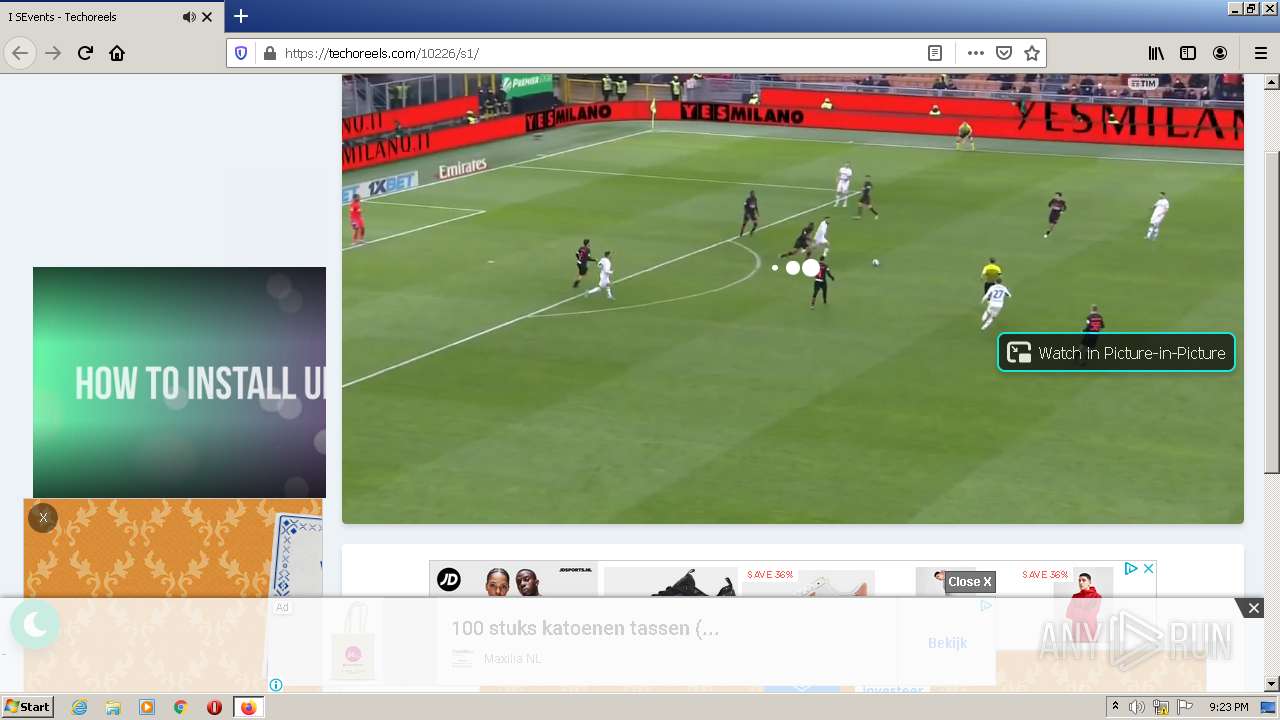Screen dimensions: 1280x720
Task: Bookmark this page with the star
Action: (x=1032, y=53)
